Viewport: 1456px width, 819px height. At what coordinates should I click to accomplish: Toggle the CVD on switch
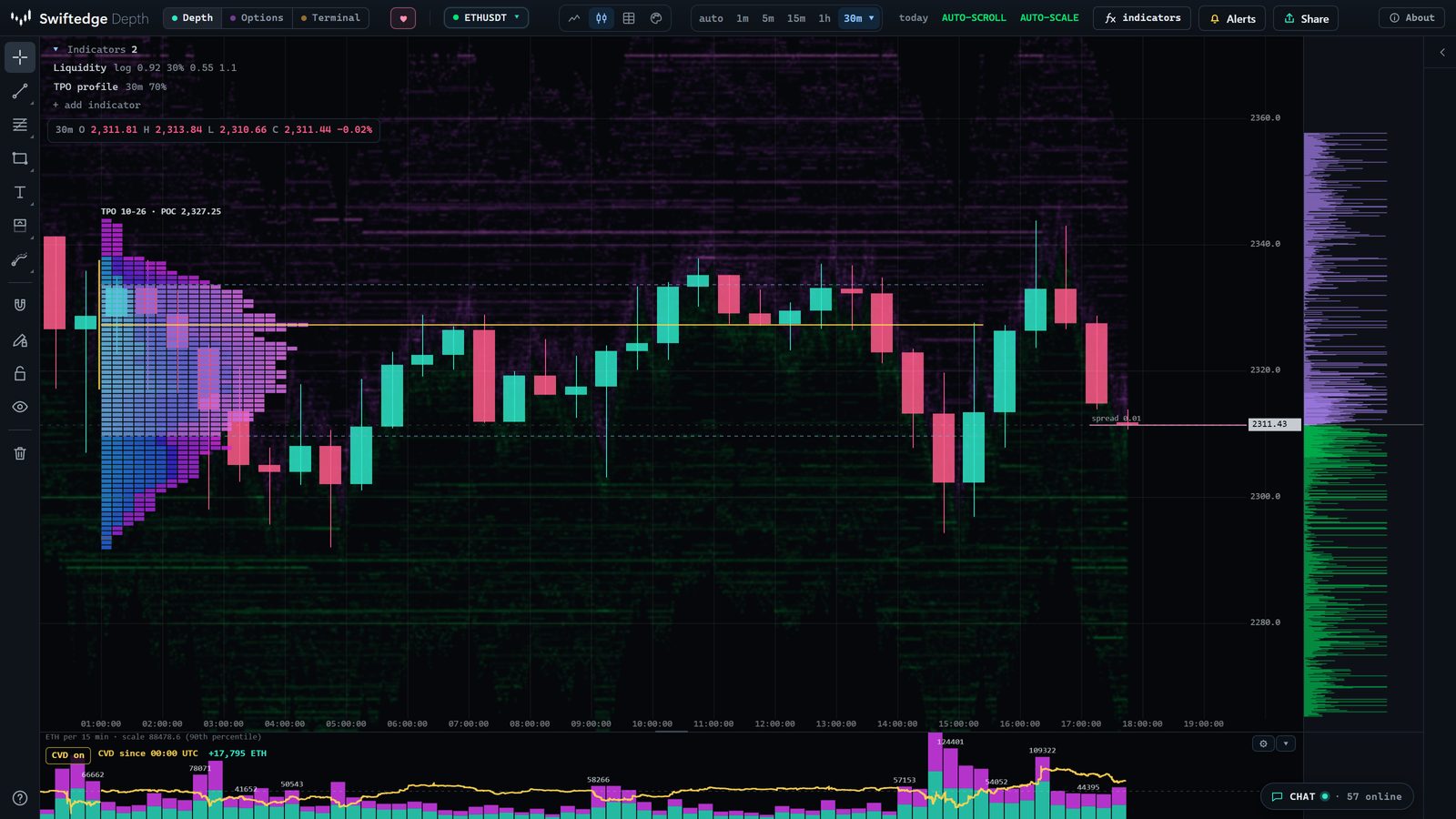[68, 755]
